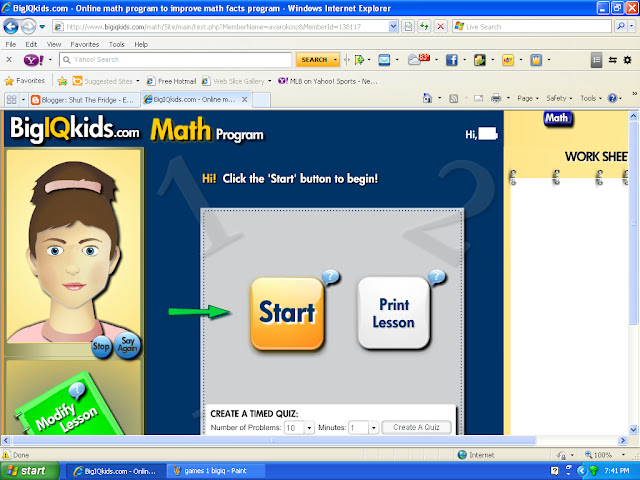The image size is (640, 480).
Task: Open the Tools menu in menu bar
Action: click(117, 44)
